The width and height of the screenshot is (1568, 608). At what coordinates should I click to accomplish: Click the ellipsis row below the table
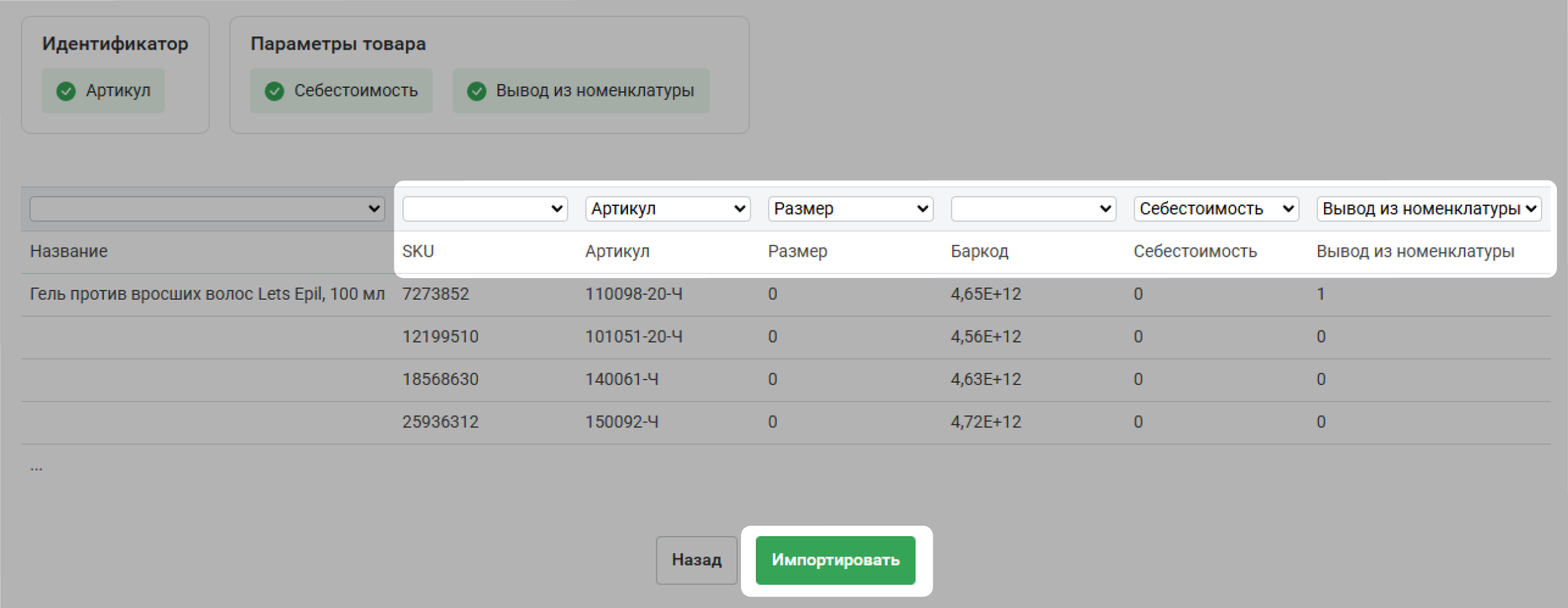click(x=36, y=469)
